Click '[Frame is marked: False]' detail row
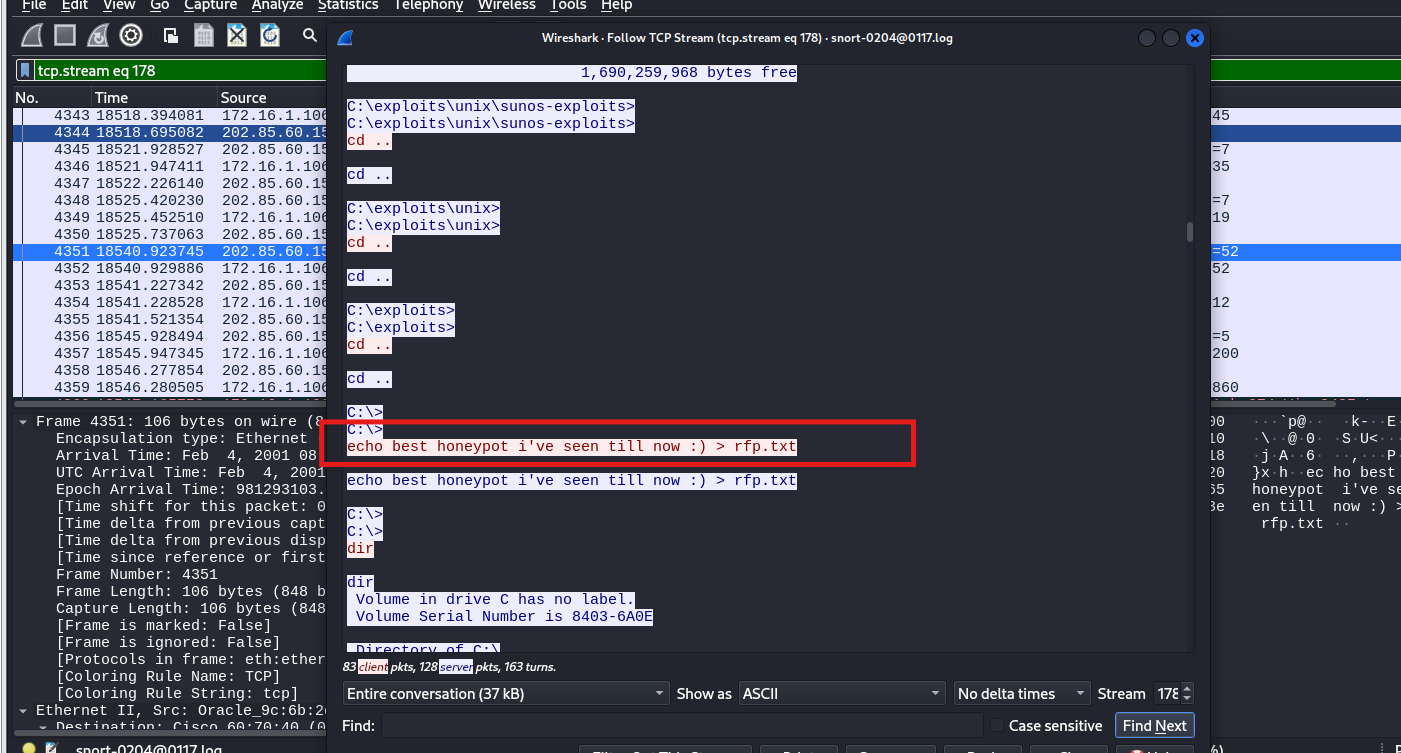The image size is (1401, 753). pyautogui.click(x=164, y=625)
